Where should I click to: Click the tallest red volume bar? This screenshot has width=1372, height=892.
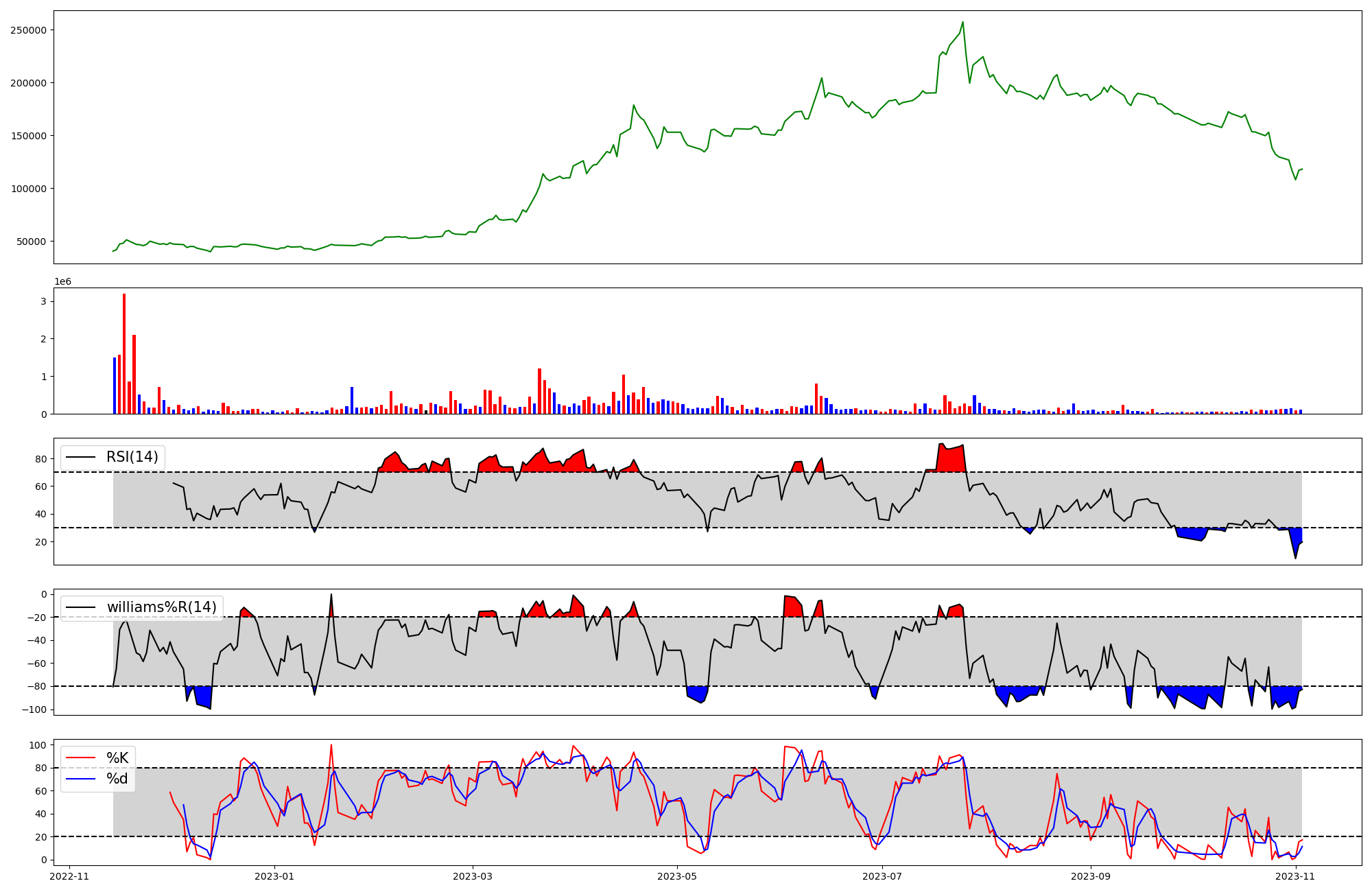124,353
